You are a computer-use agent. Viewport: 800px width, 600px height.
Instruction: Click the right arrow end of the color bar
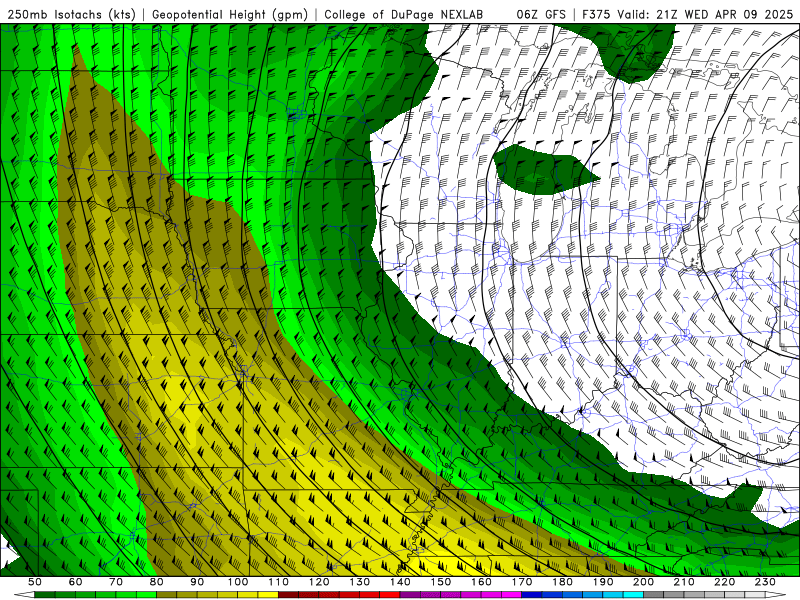pos(776,595)
